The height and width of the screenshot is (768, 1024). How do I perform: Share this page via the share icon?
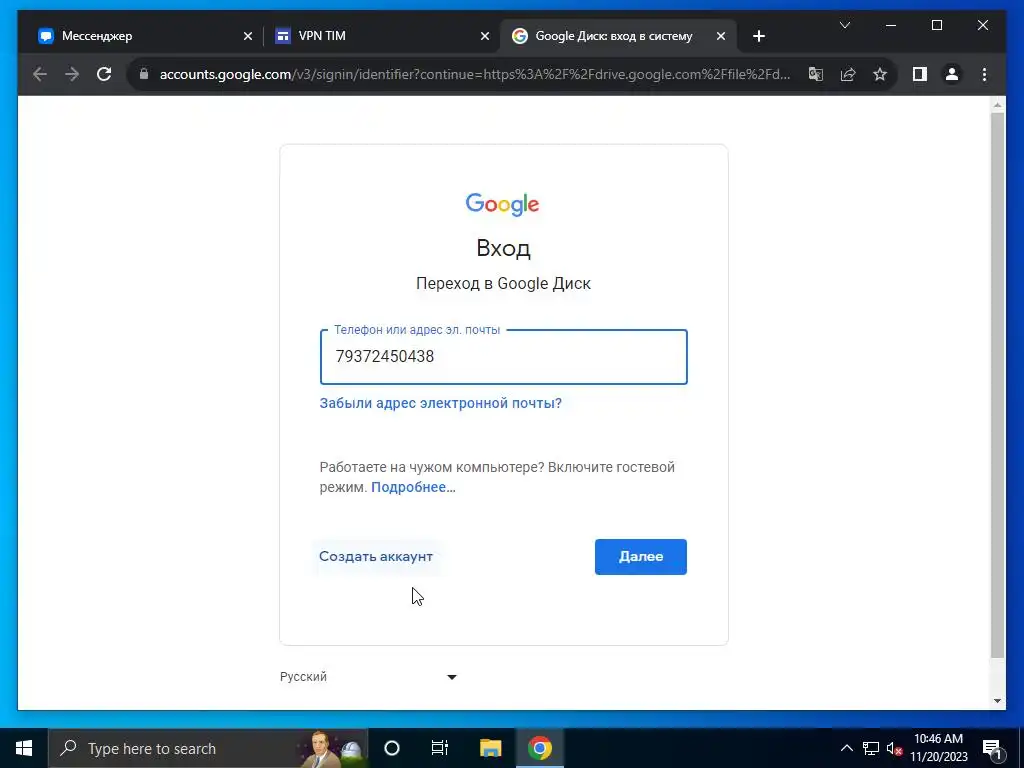pos(848,74)
